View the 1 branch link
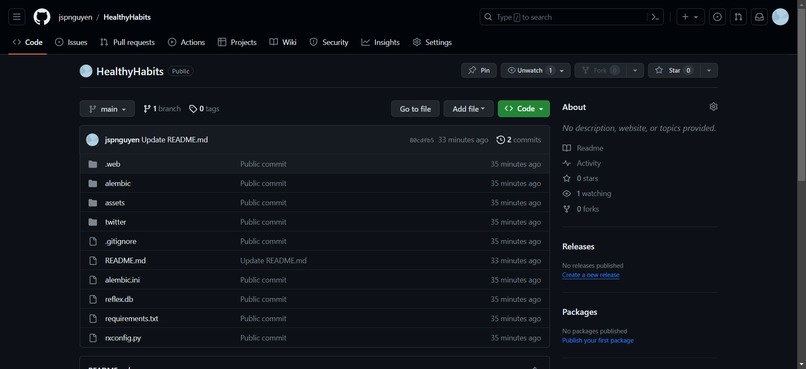Image resolution: width=806 pixels, height=369 pixels. 162,109
